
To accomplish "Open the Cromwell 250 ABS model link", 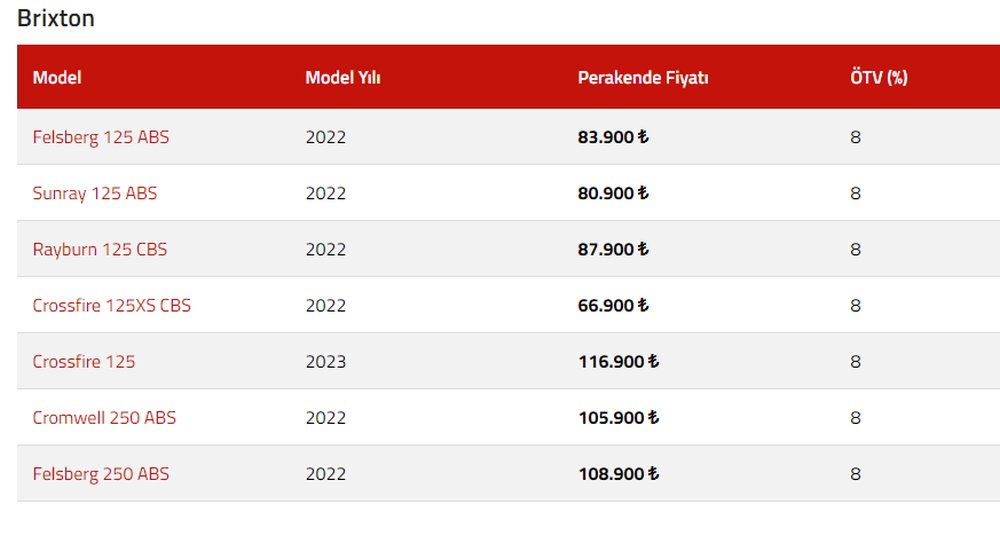I will point(104,418).
